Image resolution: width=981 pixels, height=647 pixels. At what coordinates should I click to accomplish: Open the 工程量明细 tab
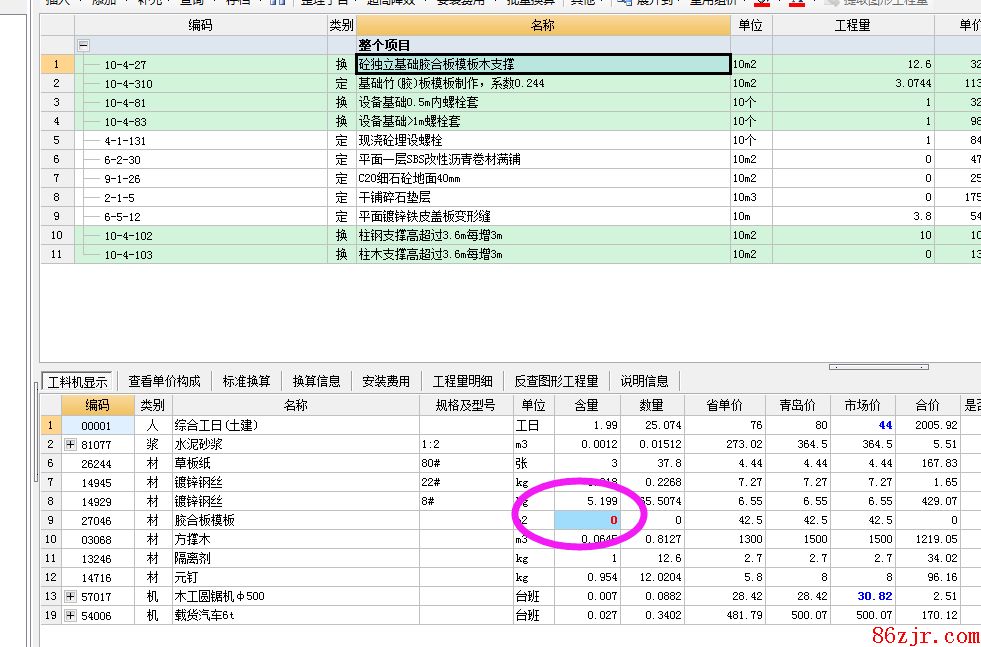click(x=462, y=381)
